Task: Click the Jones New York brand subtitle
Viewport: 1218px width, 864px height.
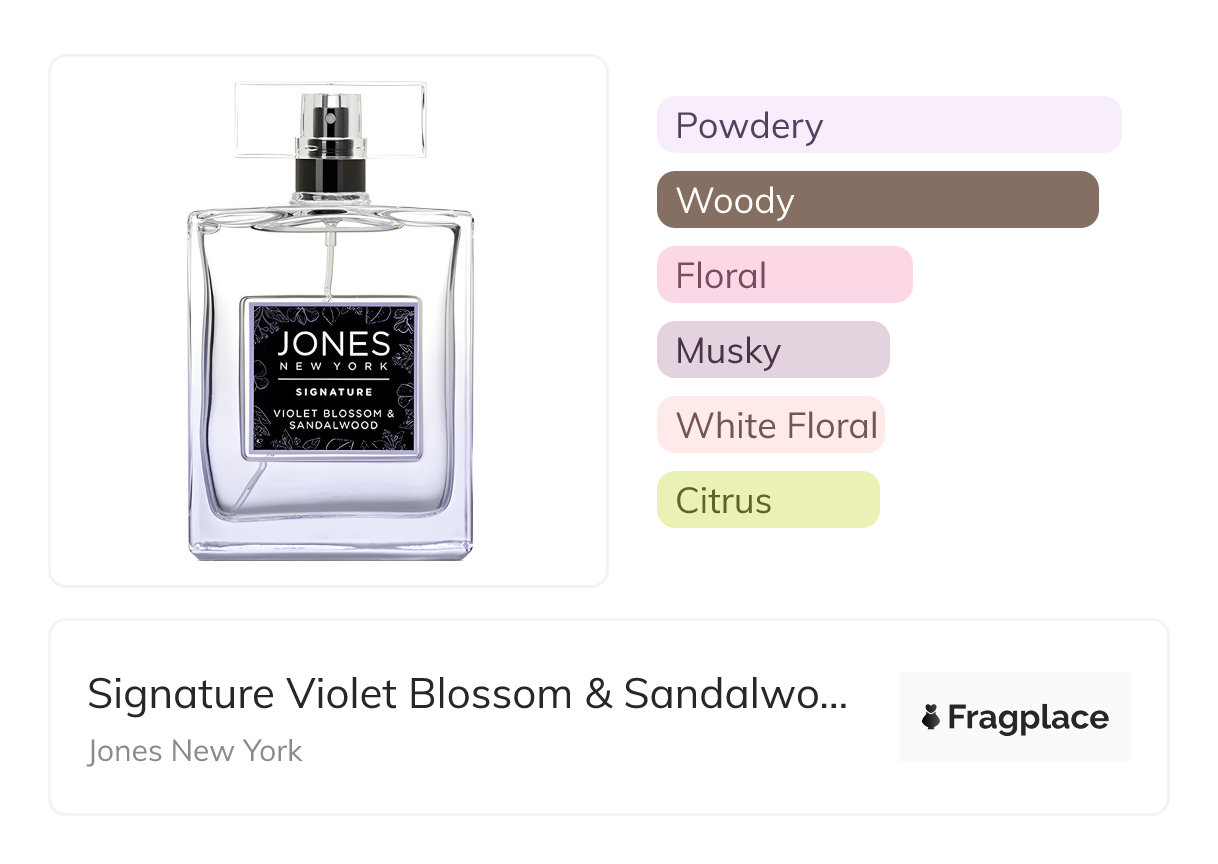Action: pyautogui.click(x=194, y=751)
